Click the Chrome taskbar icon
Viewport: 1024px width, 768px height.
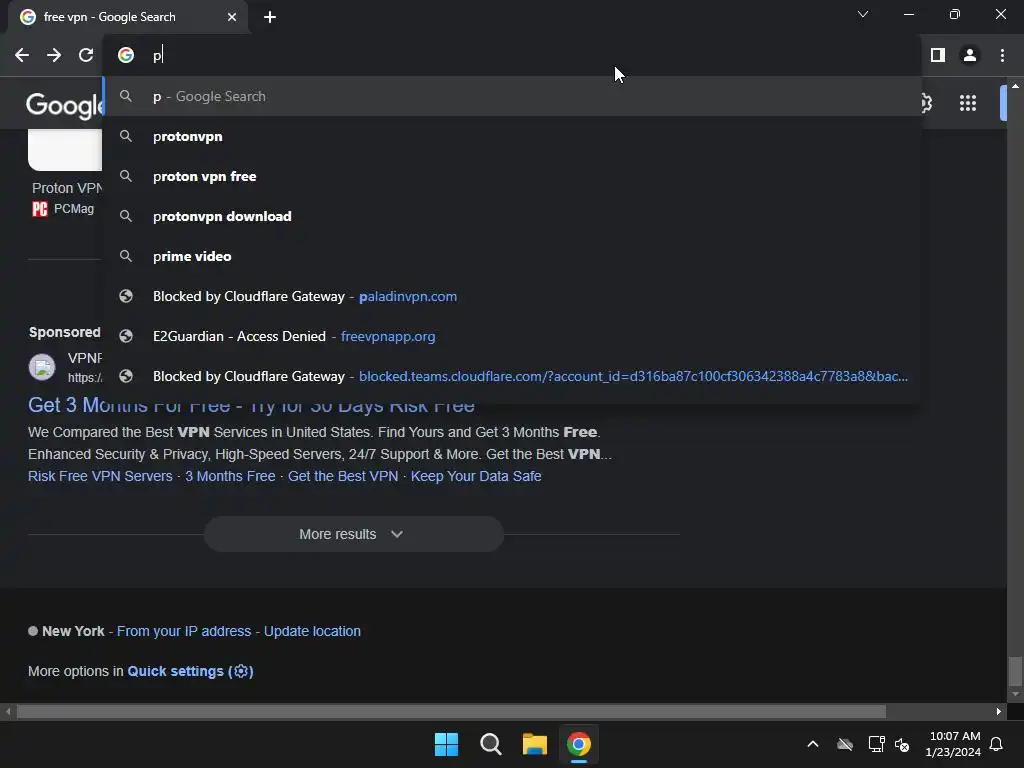pyautogui.click(x=579, y=744)
